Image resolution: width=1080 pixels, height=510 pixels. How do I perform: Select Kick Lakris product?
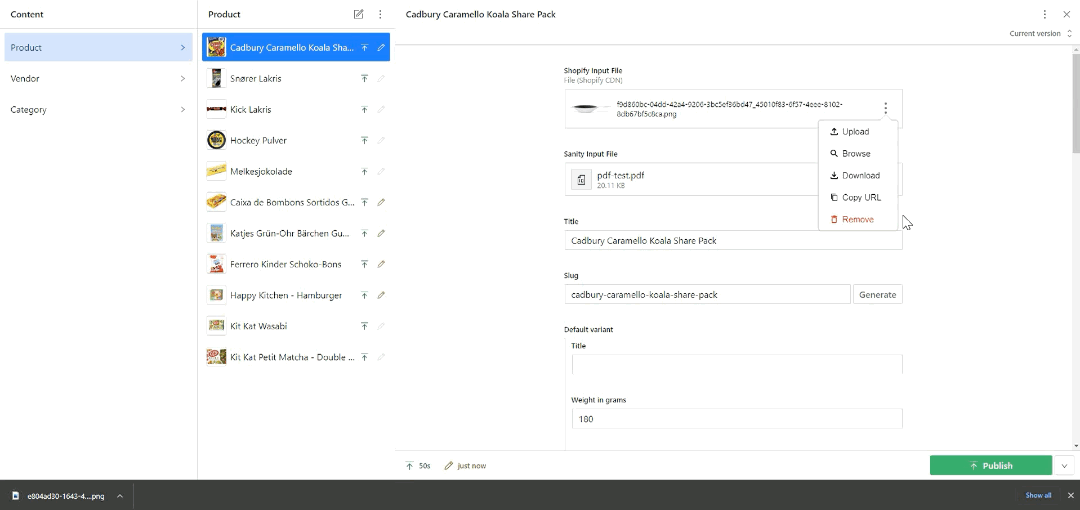tap(295, 110)
